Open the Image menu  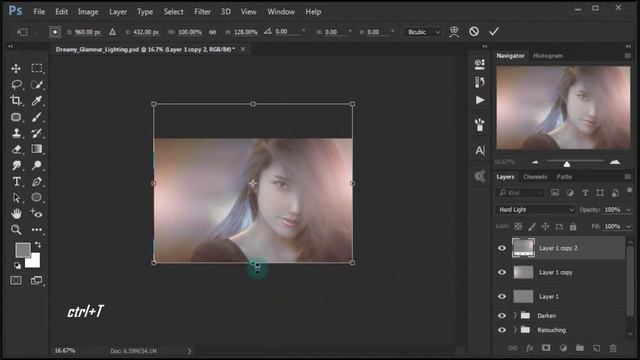pos(88,12)
